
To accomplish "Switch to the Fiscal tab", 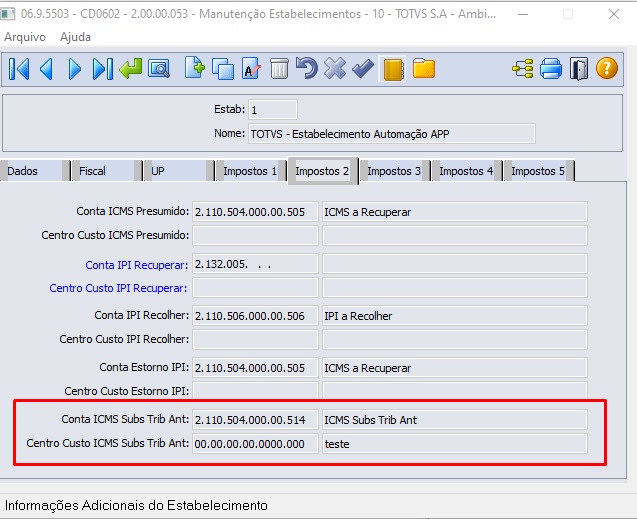I will [106, 171].
